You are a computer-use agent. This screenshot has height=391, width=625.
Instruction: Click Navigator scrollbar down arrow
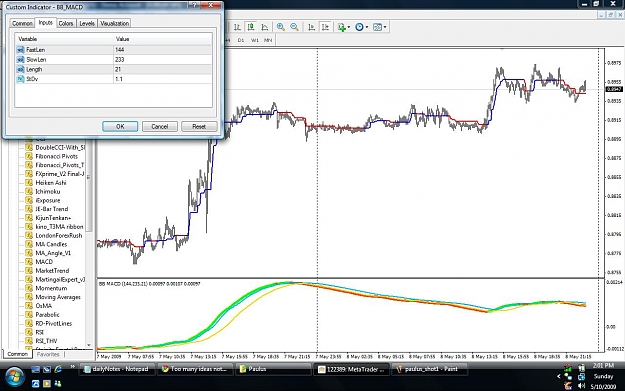tap(88, 345)
